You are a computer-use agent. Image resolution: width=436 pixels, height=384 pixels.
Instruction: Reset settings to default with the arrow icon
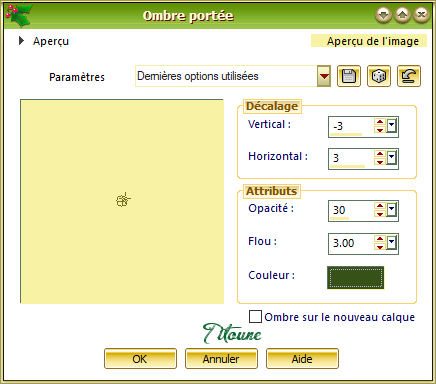click(409, 76)
